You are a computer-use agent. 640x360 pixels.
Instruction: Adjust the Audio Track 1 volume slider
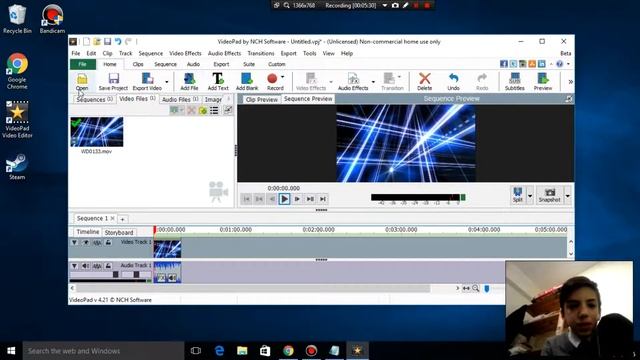tap(116, 275)
